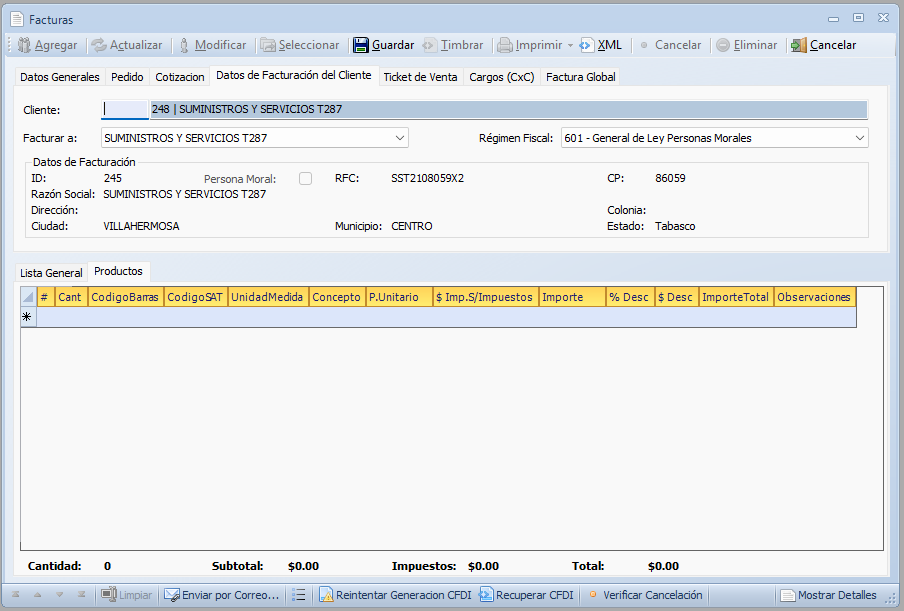Switch to the Lista General tab
Image resolution: width=904 pixels, height=611 pixels.
(51, 272)
